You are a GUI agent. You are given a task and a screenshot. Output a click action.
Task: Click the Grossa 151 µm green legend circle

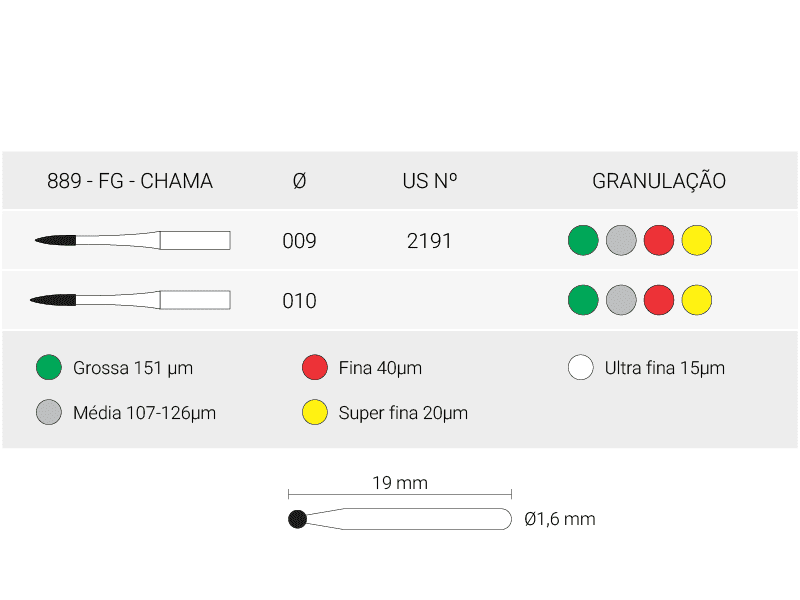coord(49,367)
